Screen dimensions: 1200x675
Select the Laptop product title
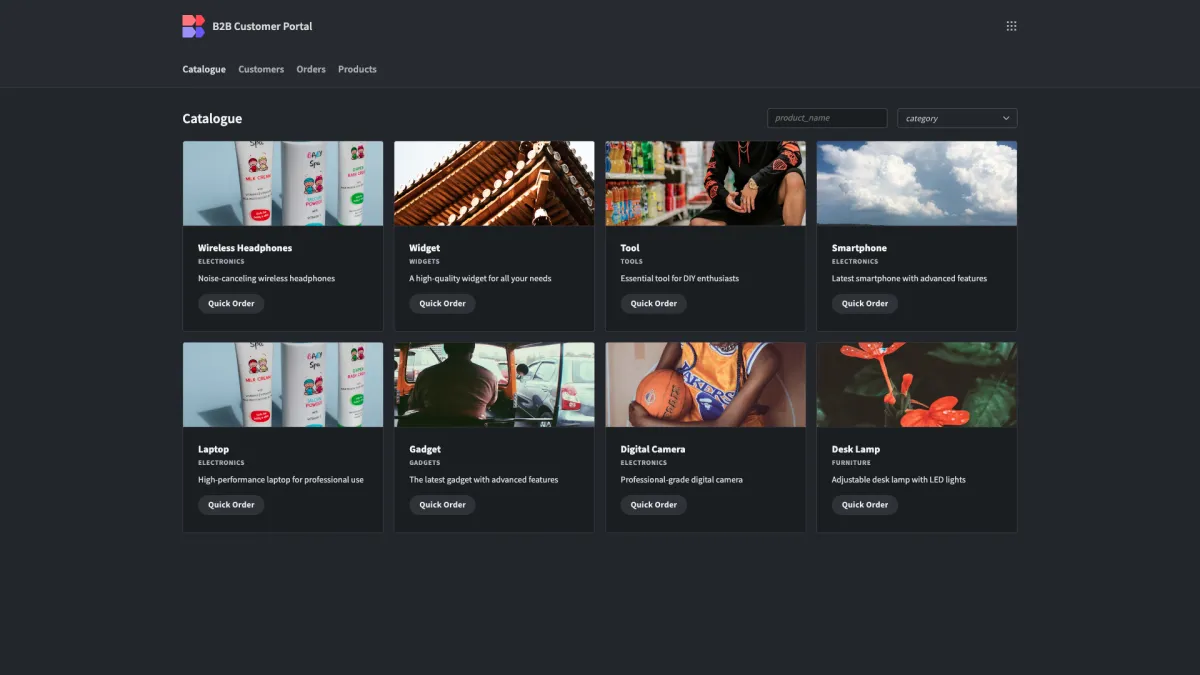click(213, 449)
